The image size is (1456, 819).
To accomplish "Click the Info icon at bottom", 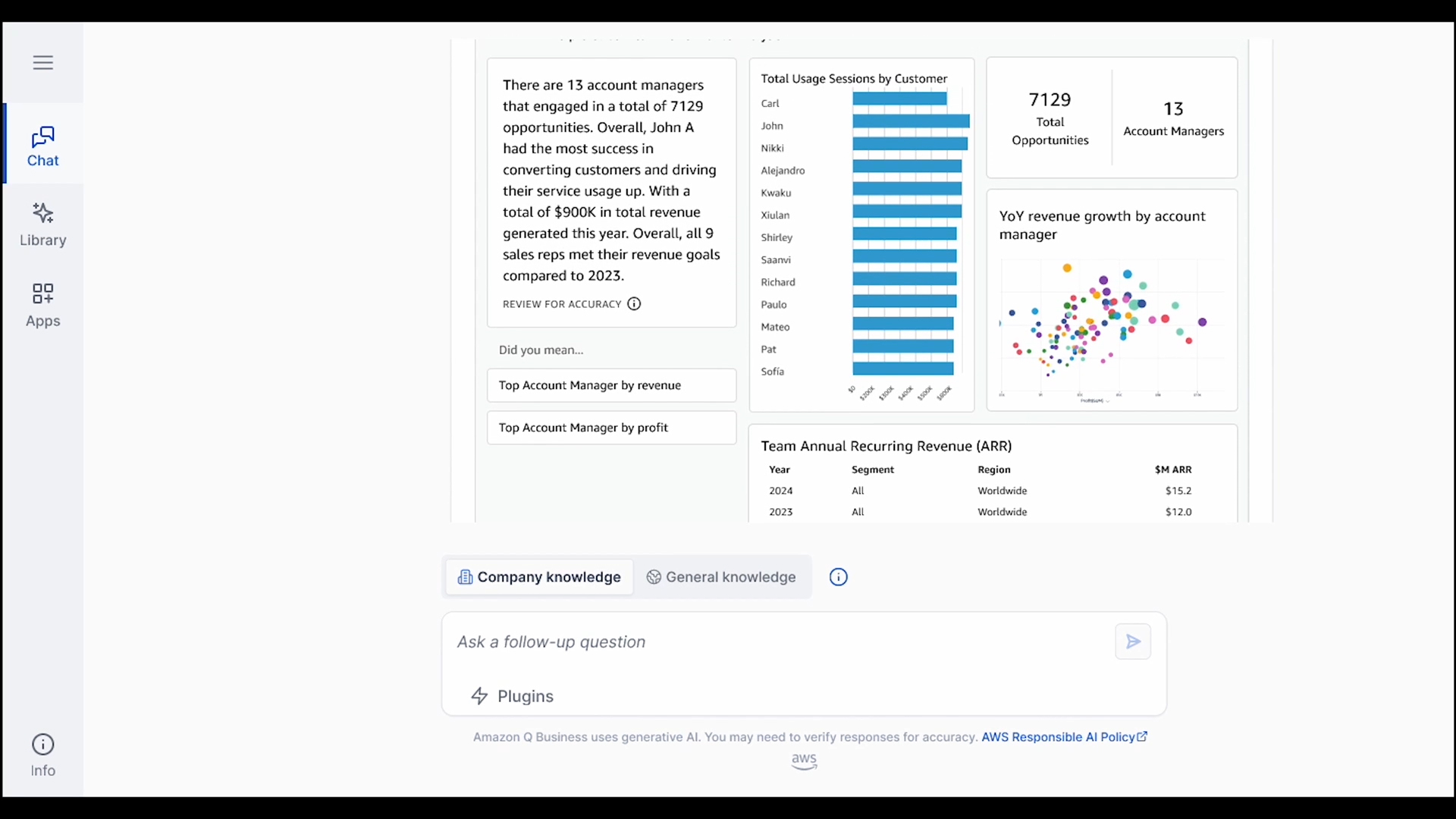I will [x=42, y=744].
